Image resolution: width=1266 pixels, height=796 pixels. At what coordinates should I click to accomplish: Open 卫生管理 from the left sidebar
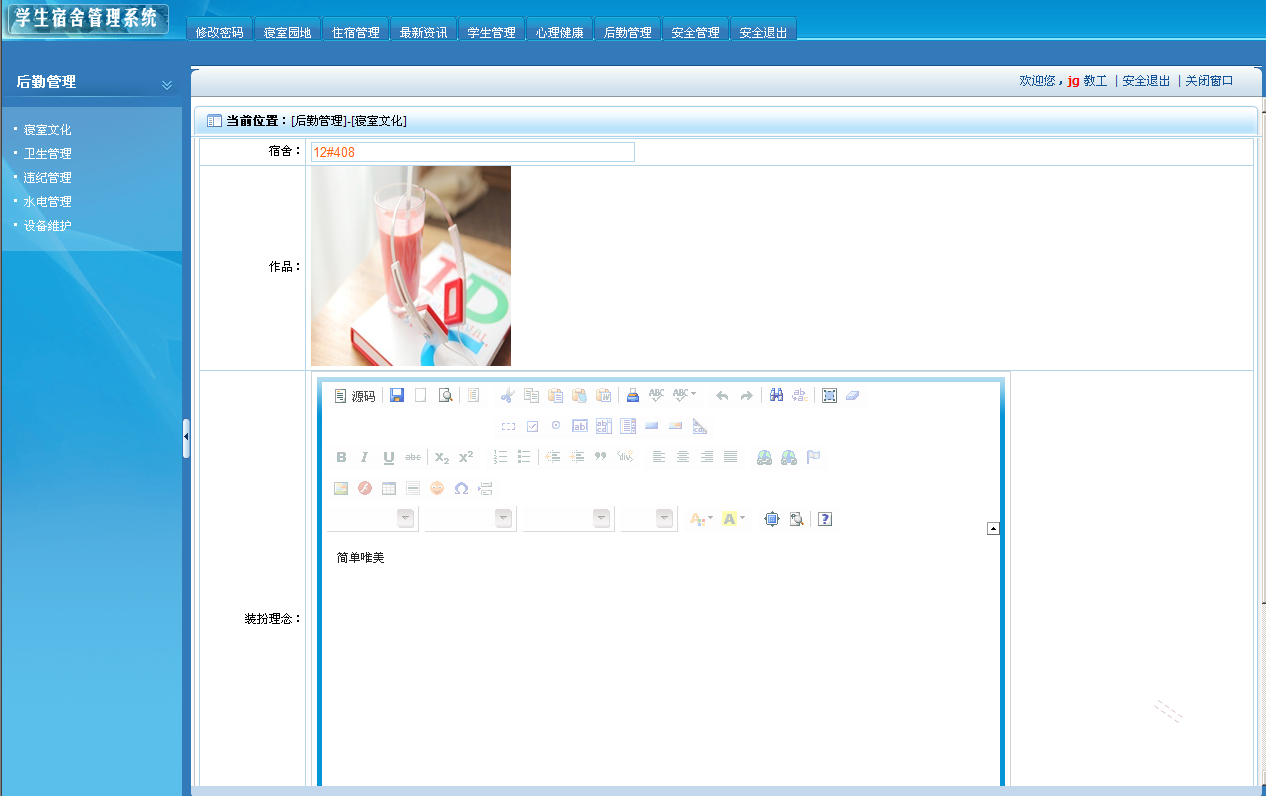[x=47, y=153]
